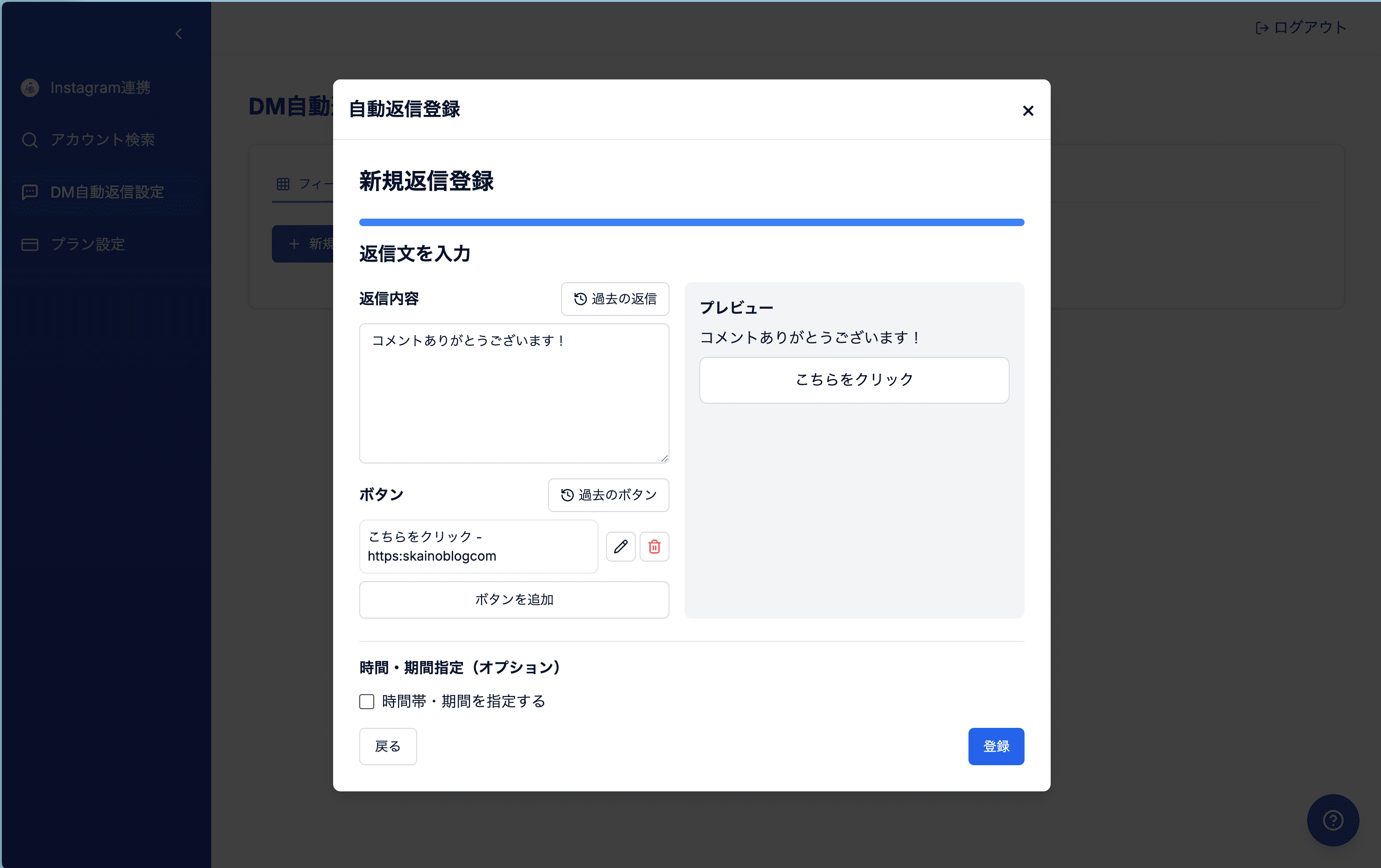This screenshot has width=1381, height=868.
Task: Collapse the sidebar with the chevron
Action: click(x=178, y=33)
